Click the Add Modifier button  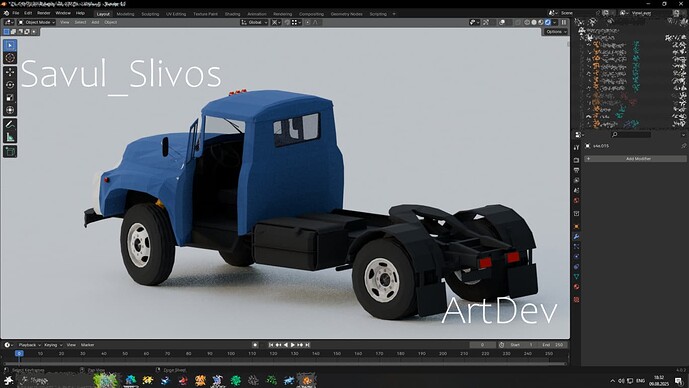pos(635,159)
